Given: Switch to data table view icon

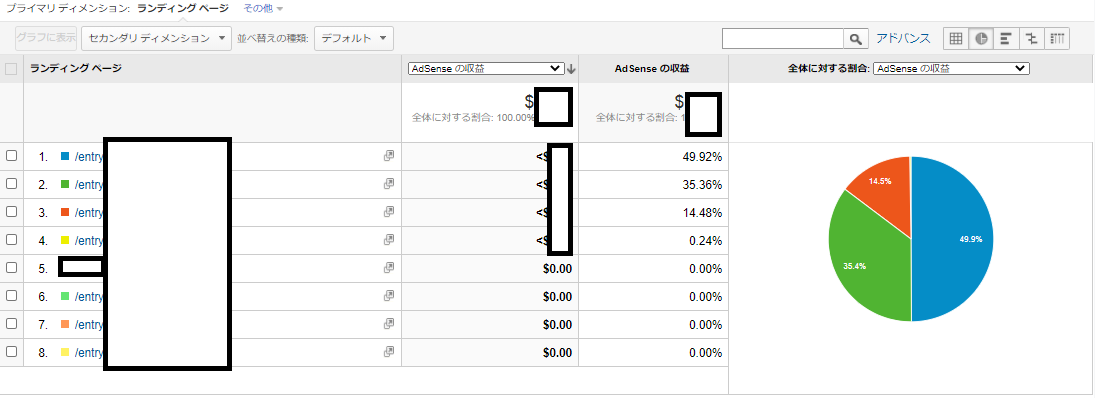Looking at the screenshot, I should click(x=956, y=38).
